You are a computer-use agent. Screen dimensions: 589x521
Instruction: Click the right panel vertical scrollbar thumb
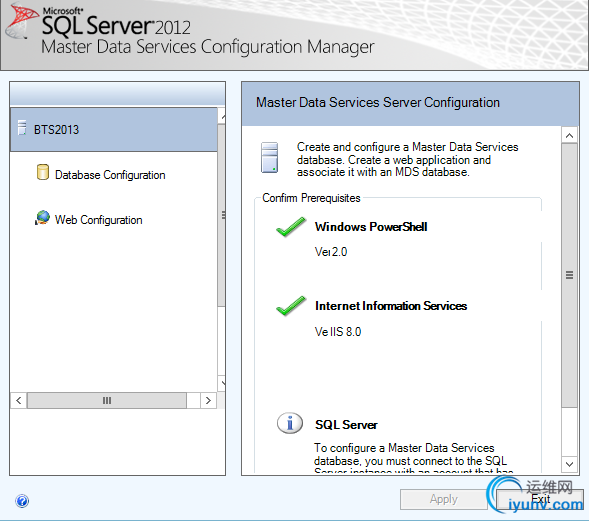tap(569, 275)
